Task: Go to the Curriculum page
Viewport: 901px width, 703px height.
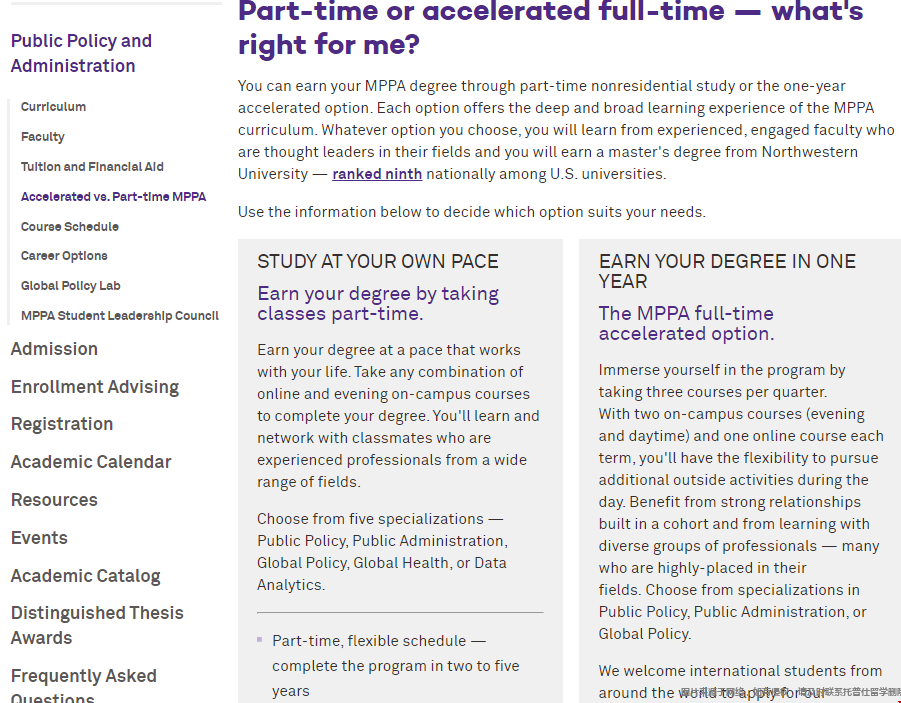Action: [53, 107]
